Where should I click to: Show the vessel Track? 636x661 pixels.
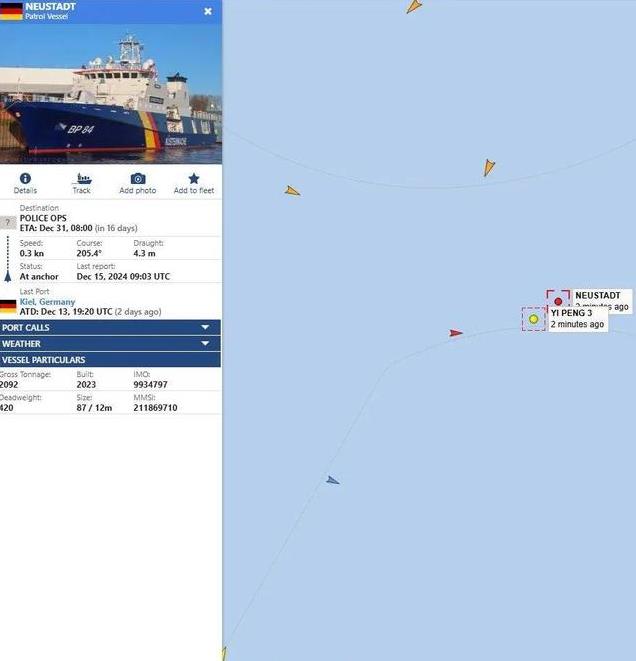click(x=82, y=183)
